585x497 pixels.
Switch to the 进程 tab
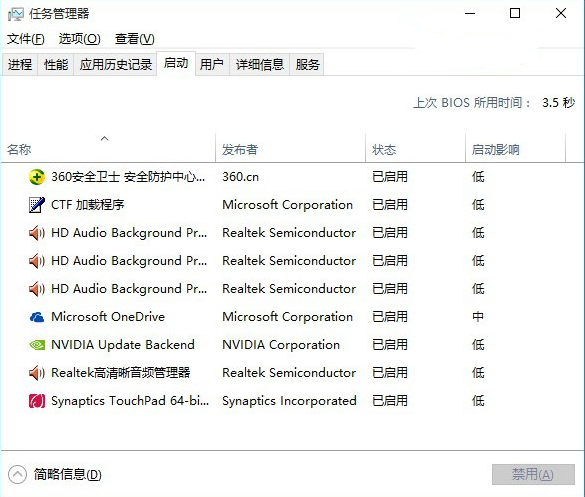point(19,65)
